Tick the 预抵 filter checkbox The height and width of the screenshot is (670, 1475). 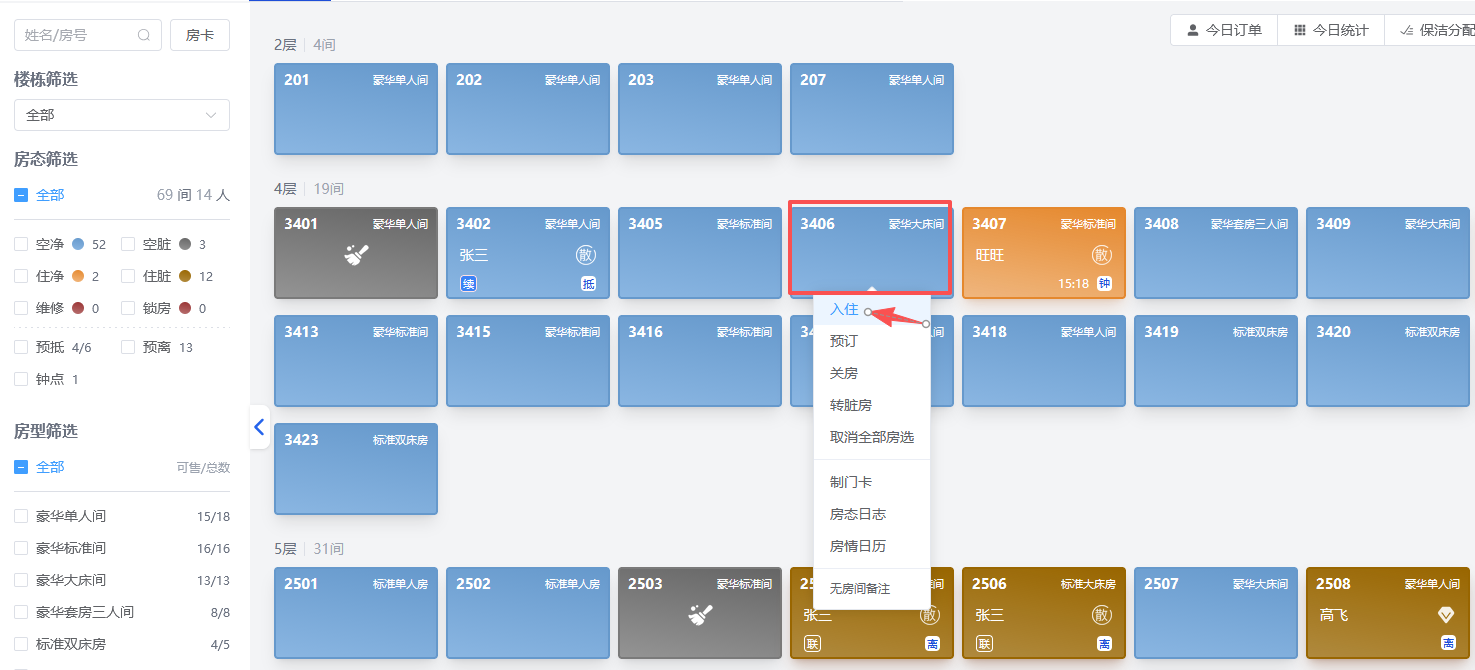pyautogui.click(x=21, y=347)
